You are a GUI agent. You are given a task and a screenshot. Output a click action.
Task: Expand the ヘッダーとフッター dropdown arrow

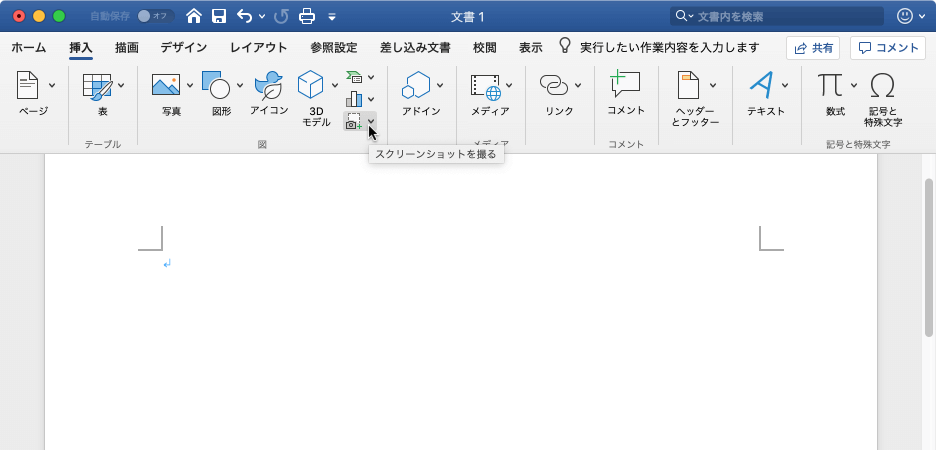click(713, 85)
